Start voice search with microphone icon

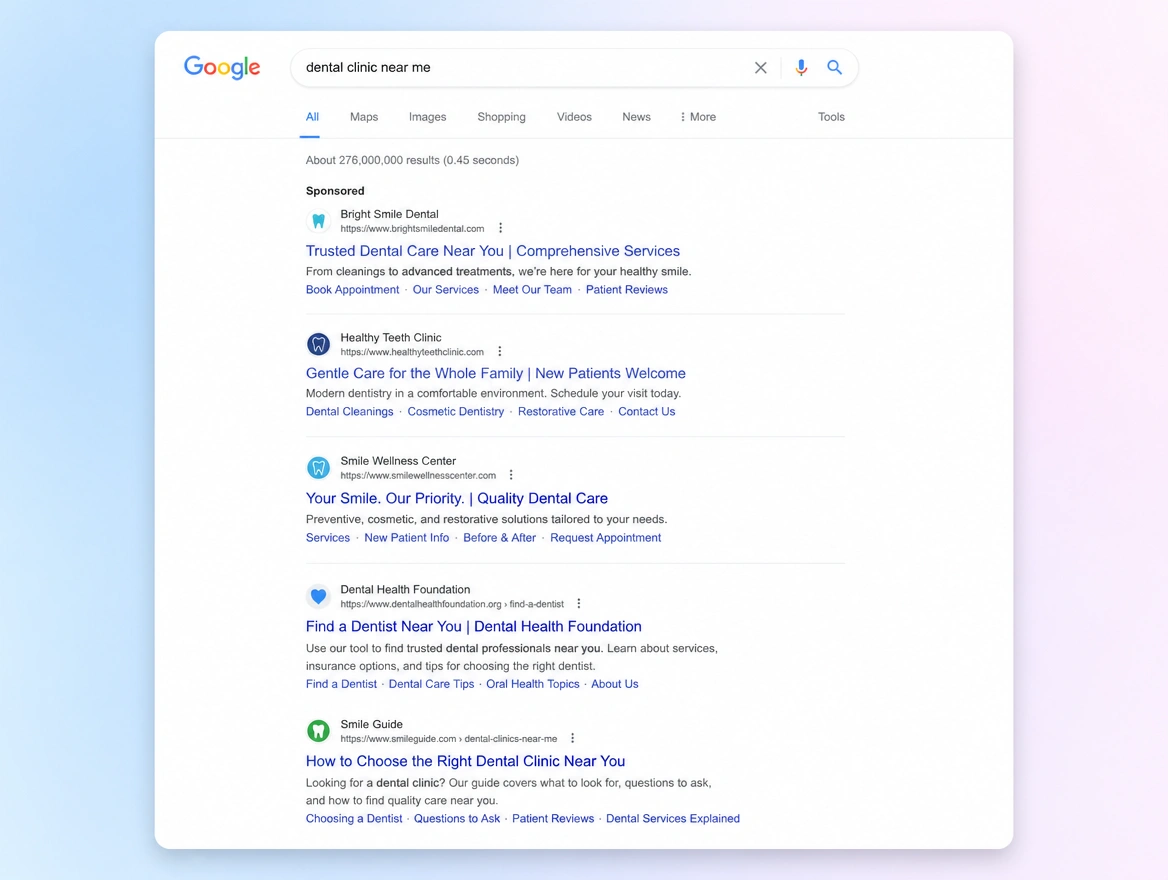tap(801, 67)
